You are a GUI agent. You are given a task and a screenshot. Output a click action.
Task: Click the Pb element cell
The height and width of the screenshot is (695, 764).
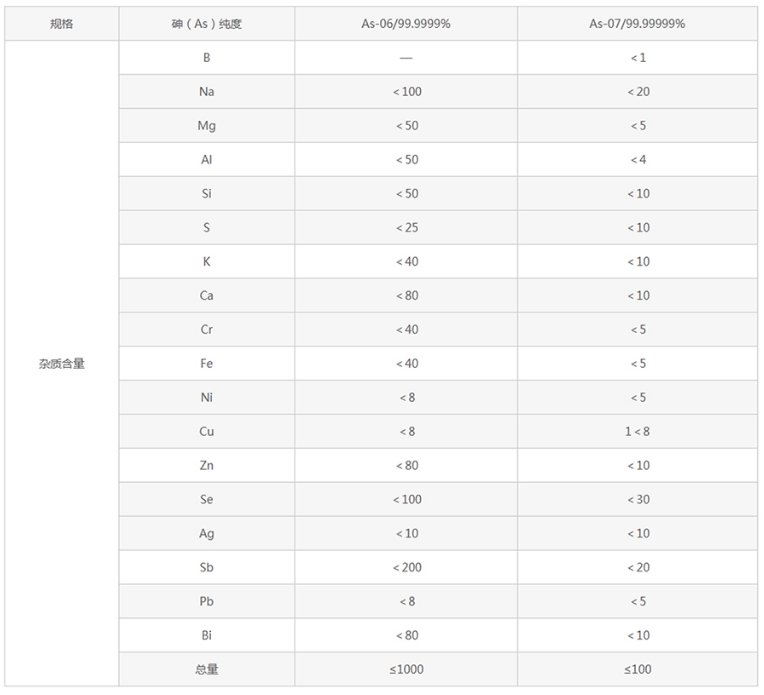pyautogui.click(x=206, y=601)
